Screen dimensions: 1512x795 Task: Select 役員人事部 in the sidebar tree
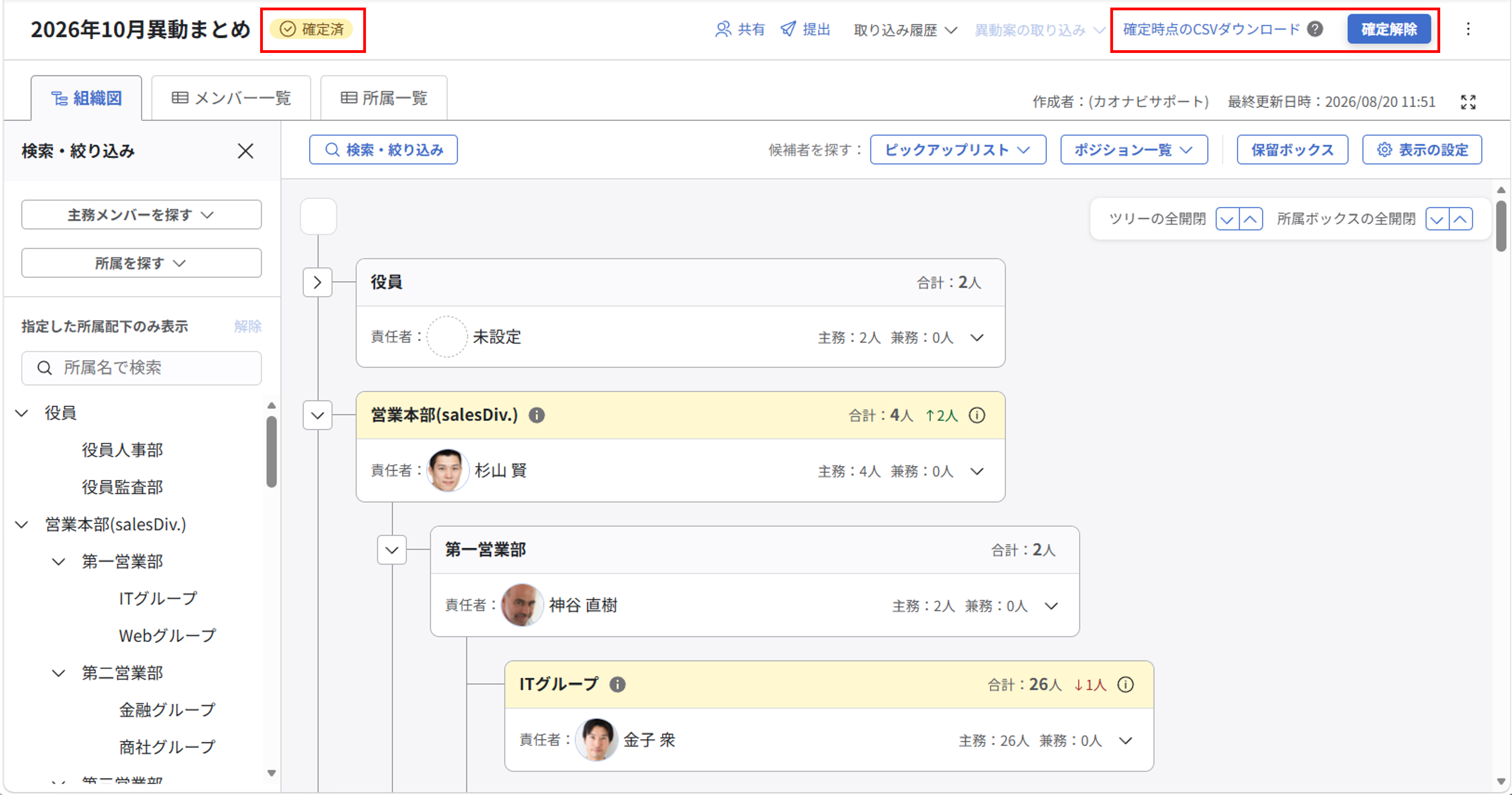tap(122, 450)
